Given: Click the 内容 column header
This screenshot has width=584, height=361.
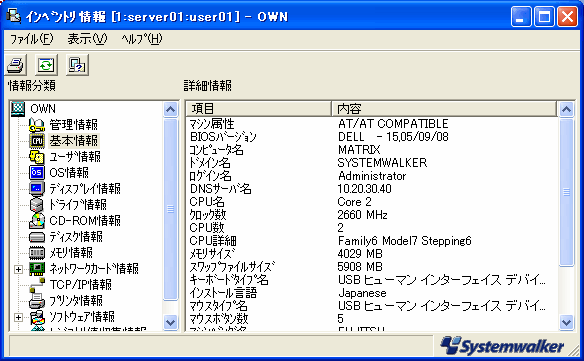Looking at the screenshot, I should coord(444,109).
